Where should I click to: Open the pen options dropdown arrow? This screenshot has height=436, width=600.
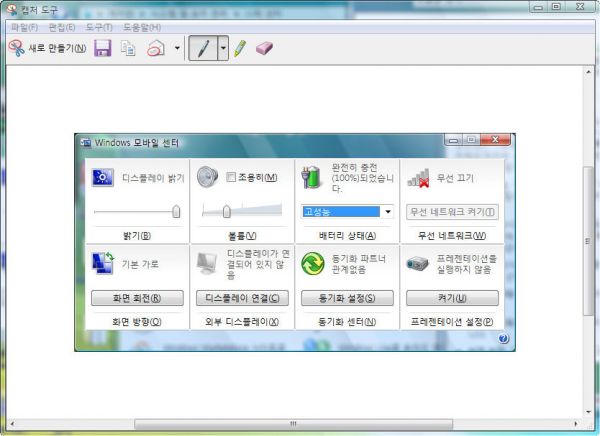pos(223,48)
